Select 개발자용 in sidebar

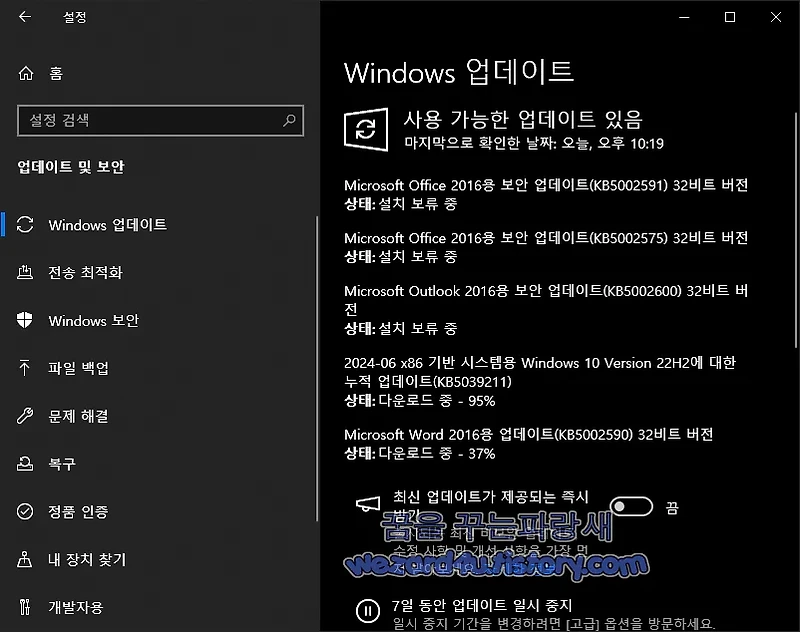158,607
